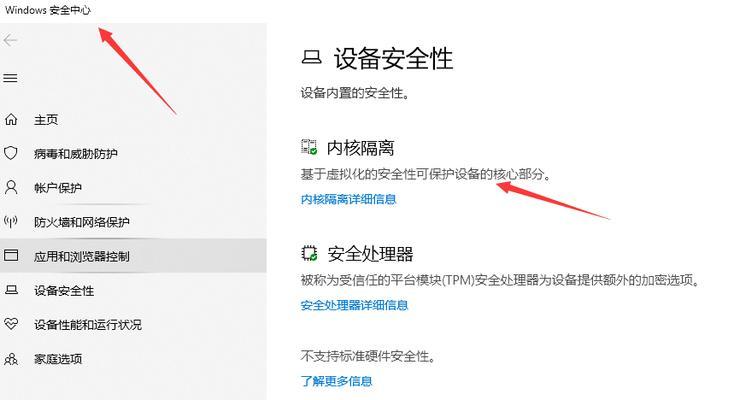Click the wireless icon for 防火墙和网络保护
The width and height of the screenshot is (734, 400).
(x=11, y=221)
